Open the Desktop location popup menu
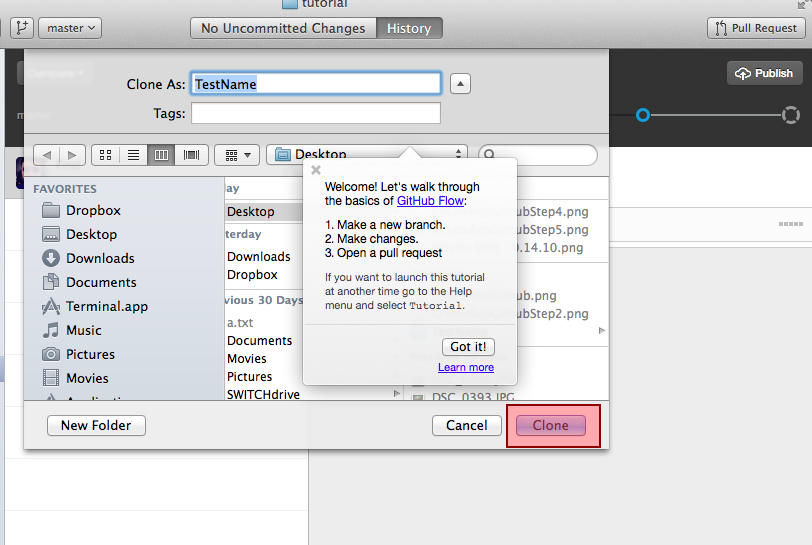The height and width of the screenshot is (545, 812). point(367,154)
